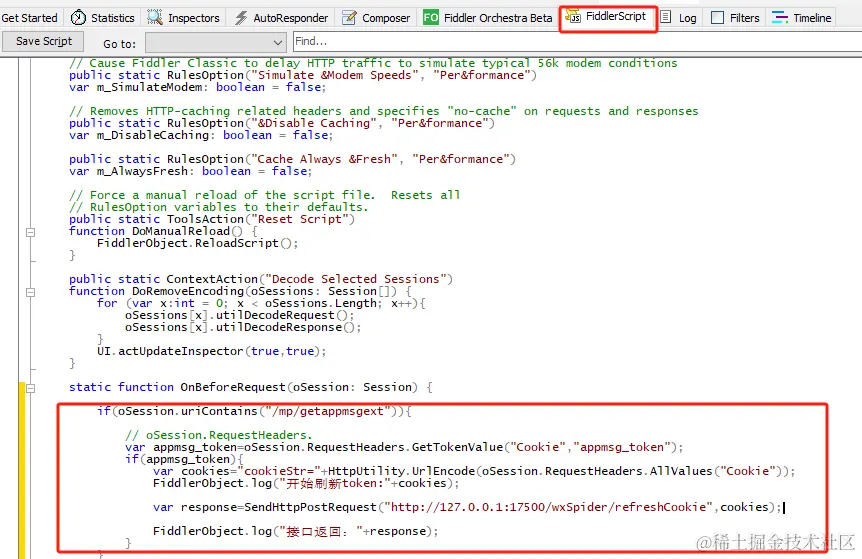
Task: Open Fiddler Orchestra Beta tab
Action: pyautogui.click(x=488, y=18)
